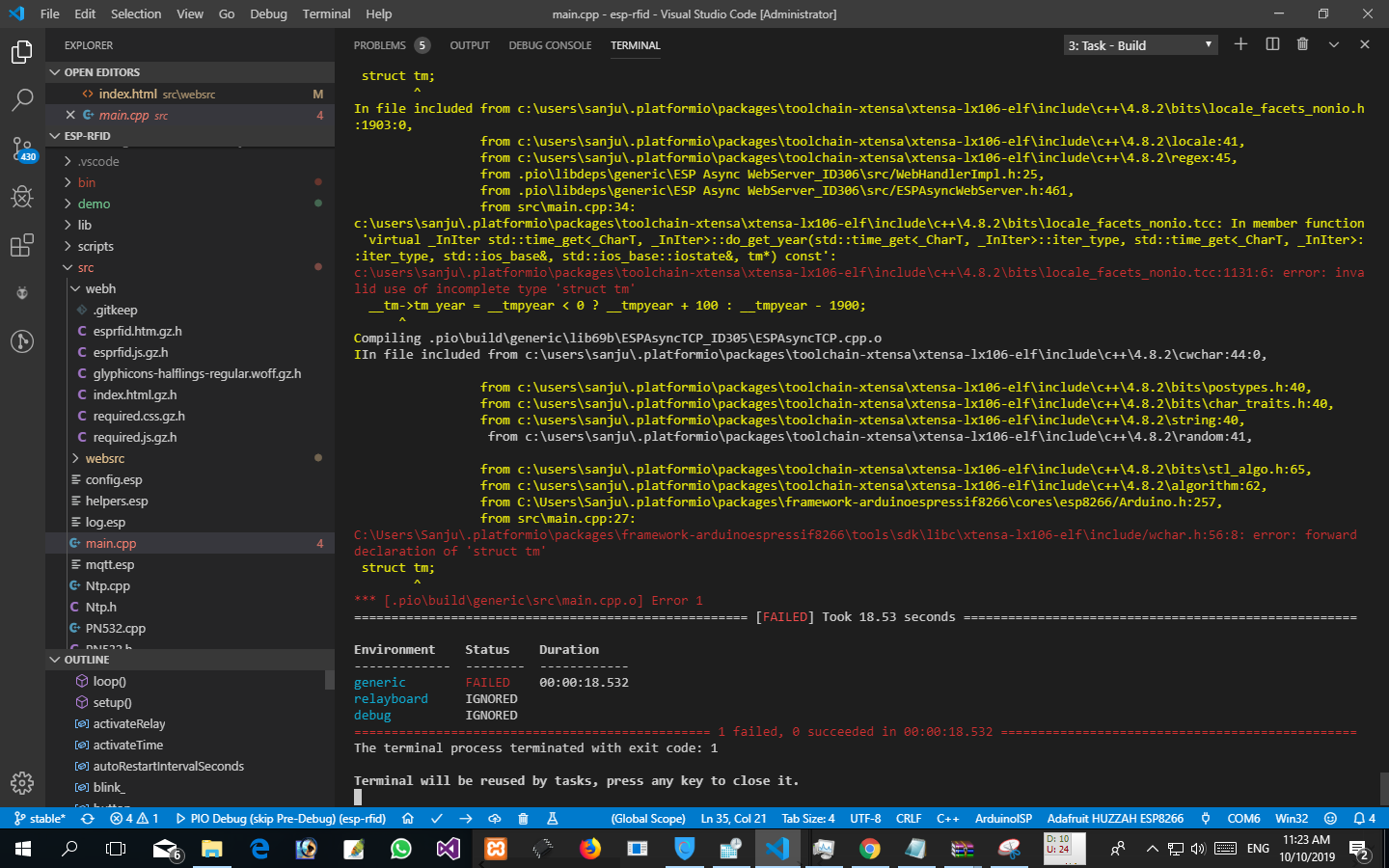Open the Extensions view in the activity bar
1389x868 pixels.
(22, 245)
